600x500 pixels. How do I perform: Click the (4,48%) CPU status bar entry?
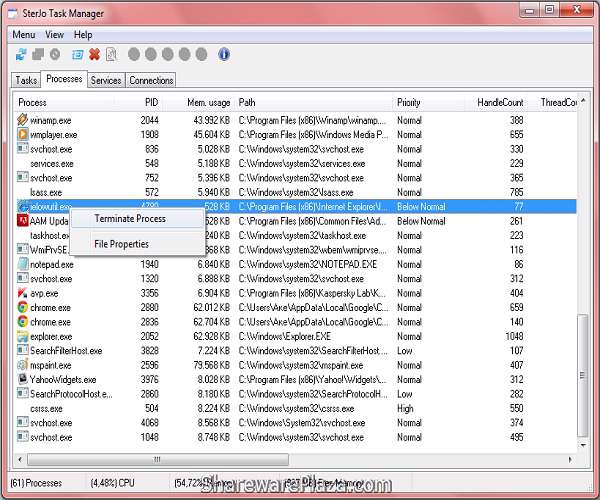point(112,483)
